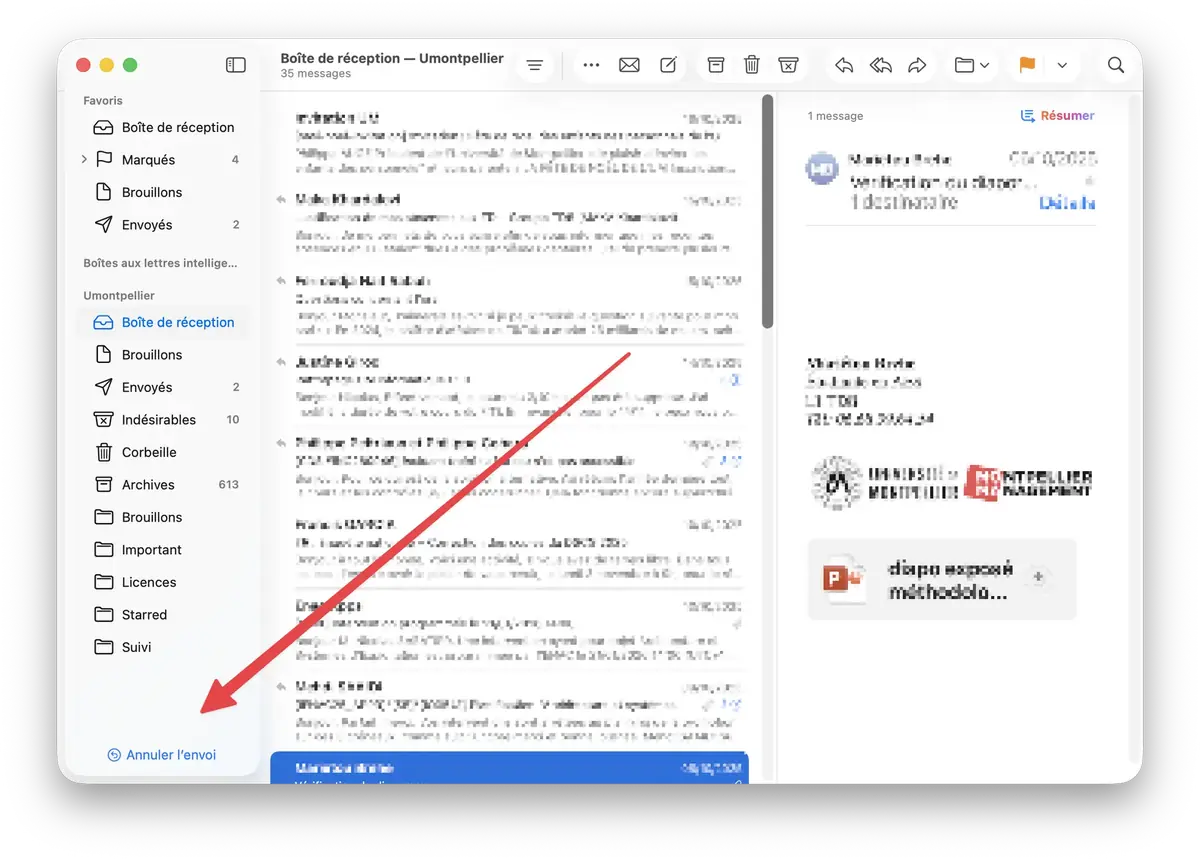
Task: Toggle the message list filter
Action: tap(534, 64)
